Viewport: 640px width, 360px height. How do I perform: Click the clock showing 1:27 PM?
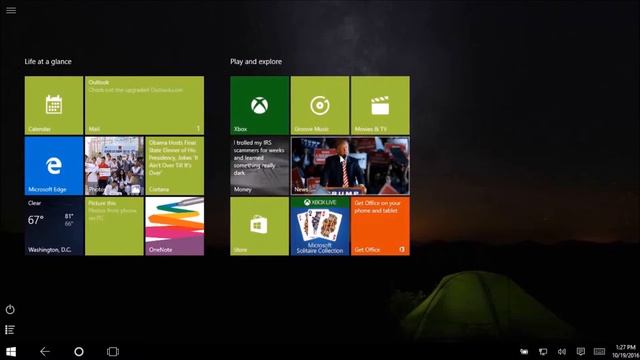pos(625,351)
